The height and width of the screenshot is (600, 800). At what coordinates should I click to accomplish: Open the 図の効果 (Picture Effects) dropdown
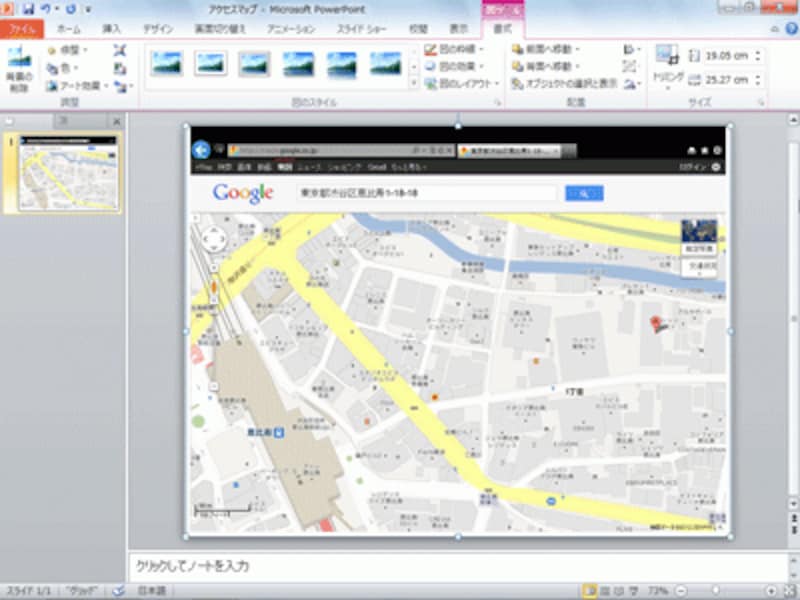click(454, 66)
